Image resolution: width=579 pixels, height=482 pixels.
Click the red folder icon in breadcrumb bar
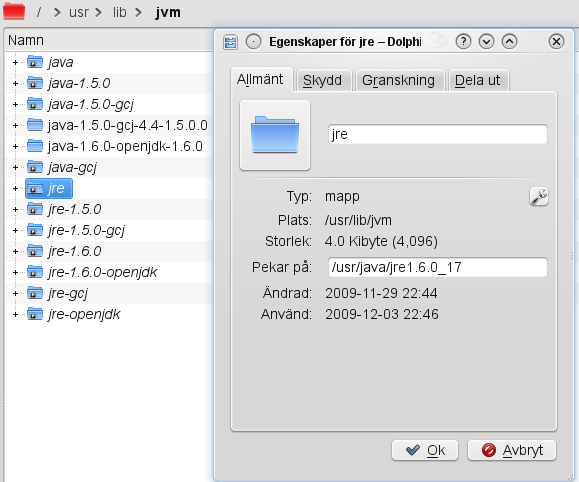pyautogui.click(x=14, y=11)
